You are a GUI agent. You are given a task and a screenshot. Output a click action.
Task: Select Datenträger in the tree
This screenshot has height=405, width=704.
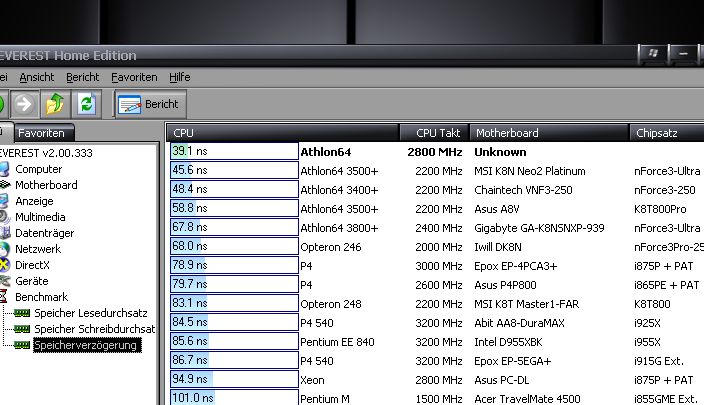[x=44, y=233]
